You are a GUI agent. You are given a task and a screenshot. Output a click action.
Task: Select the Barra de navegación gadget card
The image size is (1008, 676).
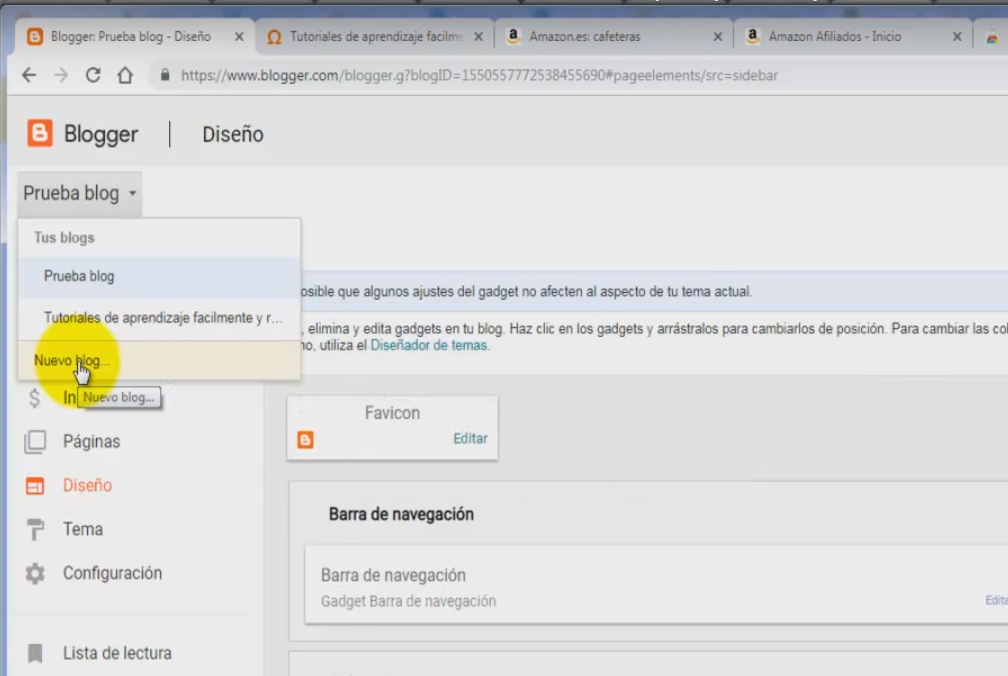(x=656, y=584)
